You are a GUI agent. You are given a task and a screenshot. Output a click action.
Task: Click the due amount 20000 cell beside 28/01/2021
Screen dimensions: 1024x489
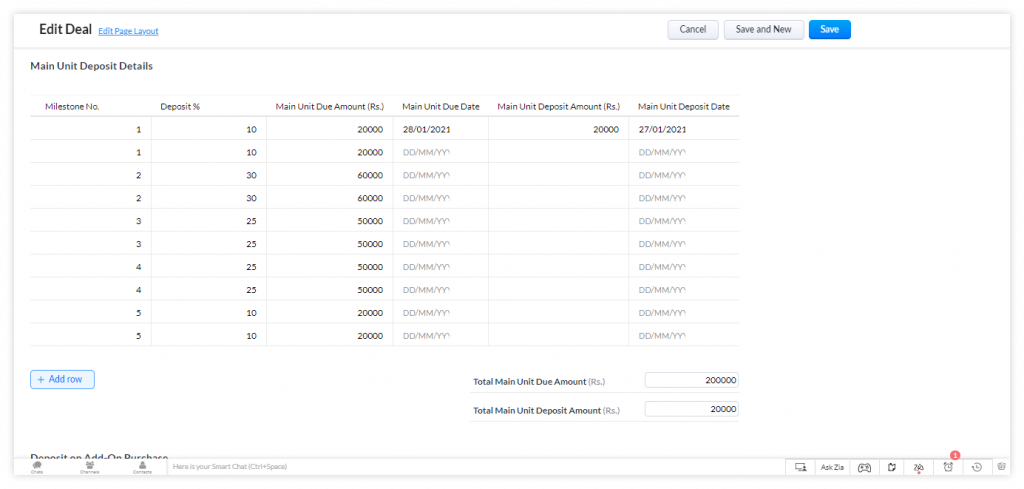pos(329,129)
